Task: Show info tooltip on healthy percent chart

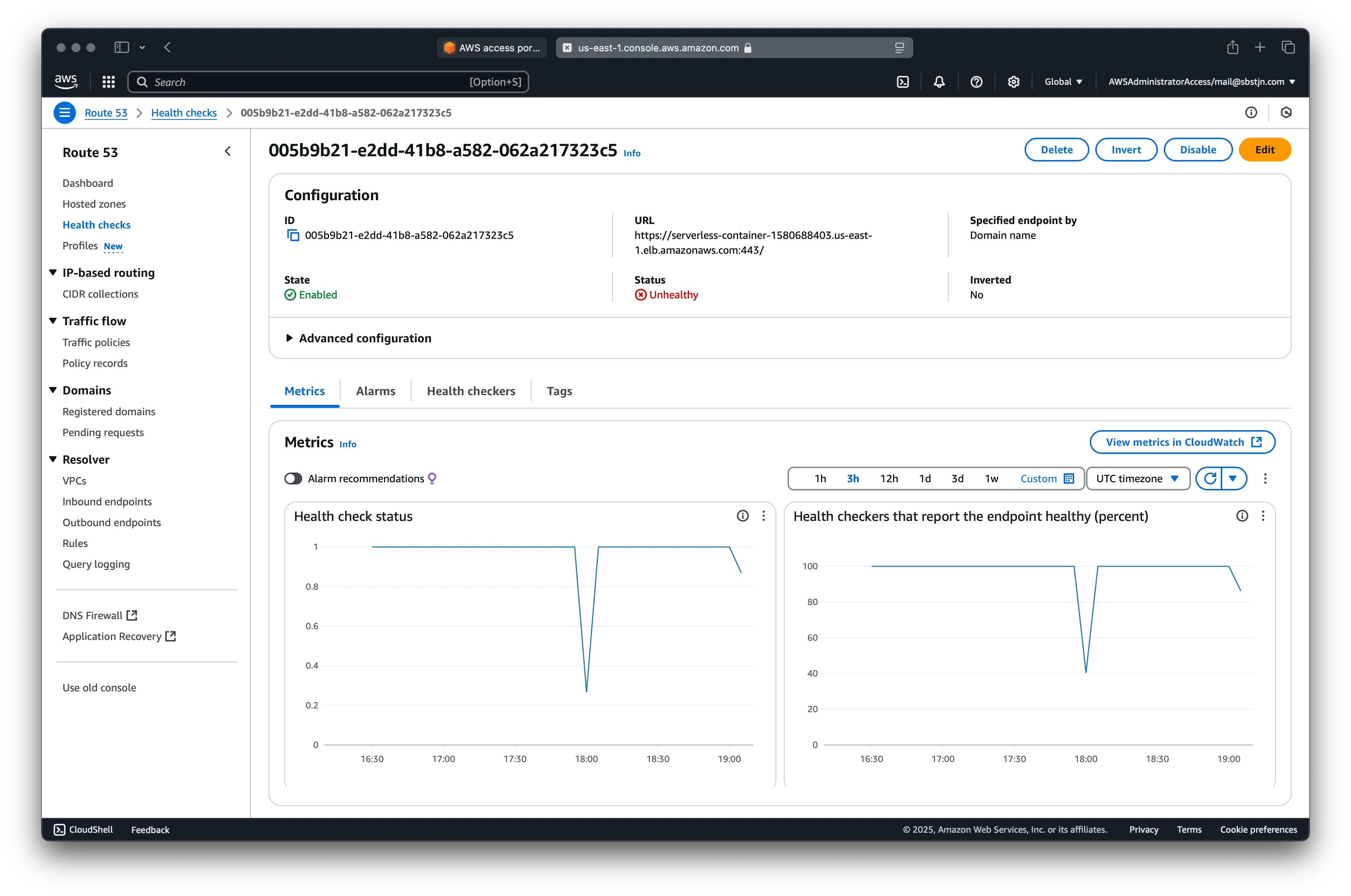Action: tap(1241, 516)
